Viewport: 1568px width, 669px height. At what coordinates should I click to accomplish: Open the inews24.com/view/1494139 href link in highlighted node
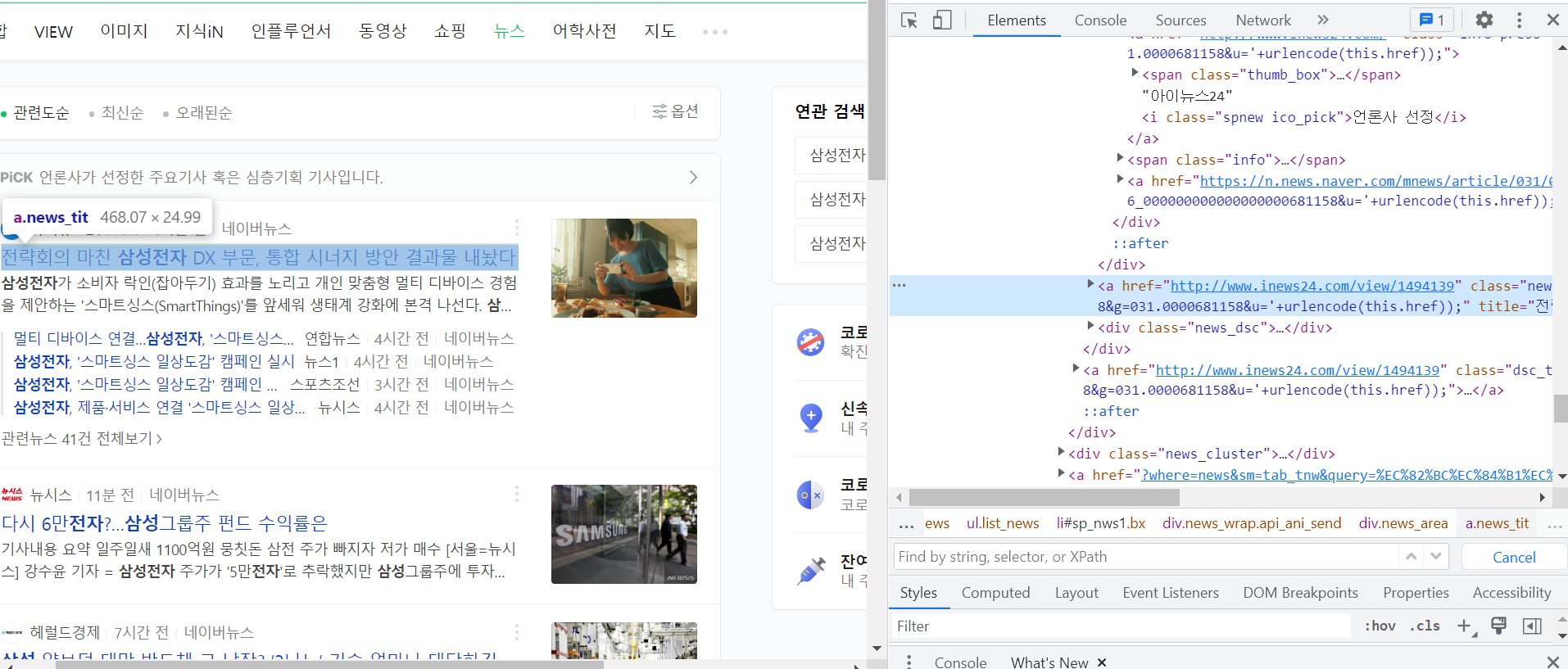pyautogui.click(x=1312, y=286)
